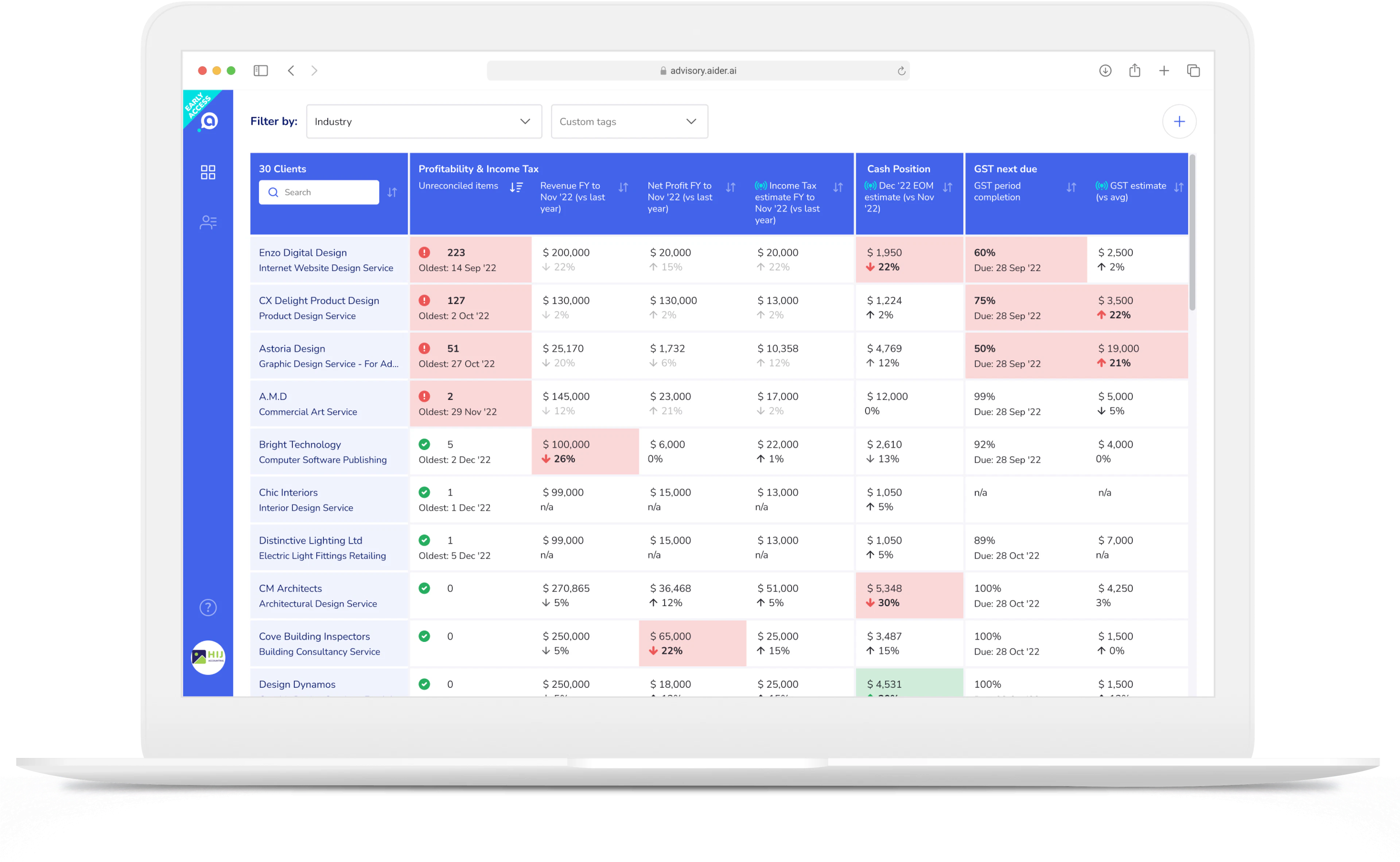This screenshot has height=862, width=1400.
Task: Toggle sort order on the Unreconciled items column
Action: (x=517, y=186)
